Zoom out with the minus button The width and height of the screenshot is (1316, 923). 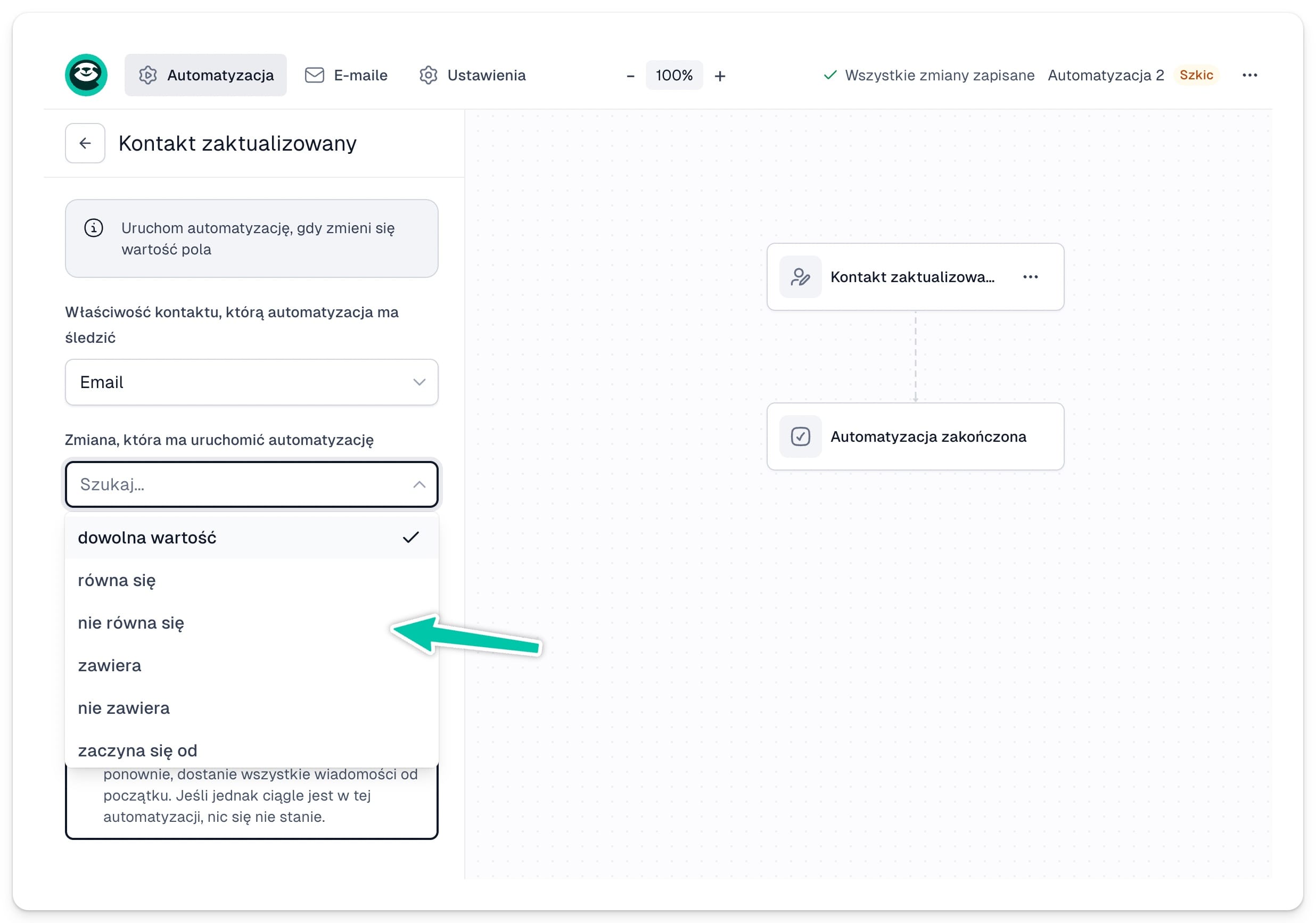click(630, 76)
